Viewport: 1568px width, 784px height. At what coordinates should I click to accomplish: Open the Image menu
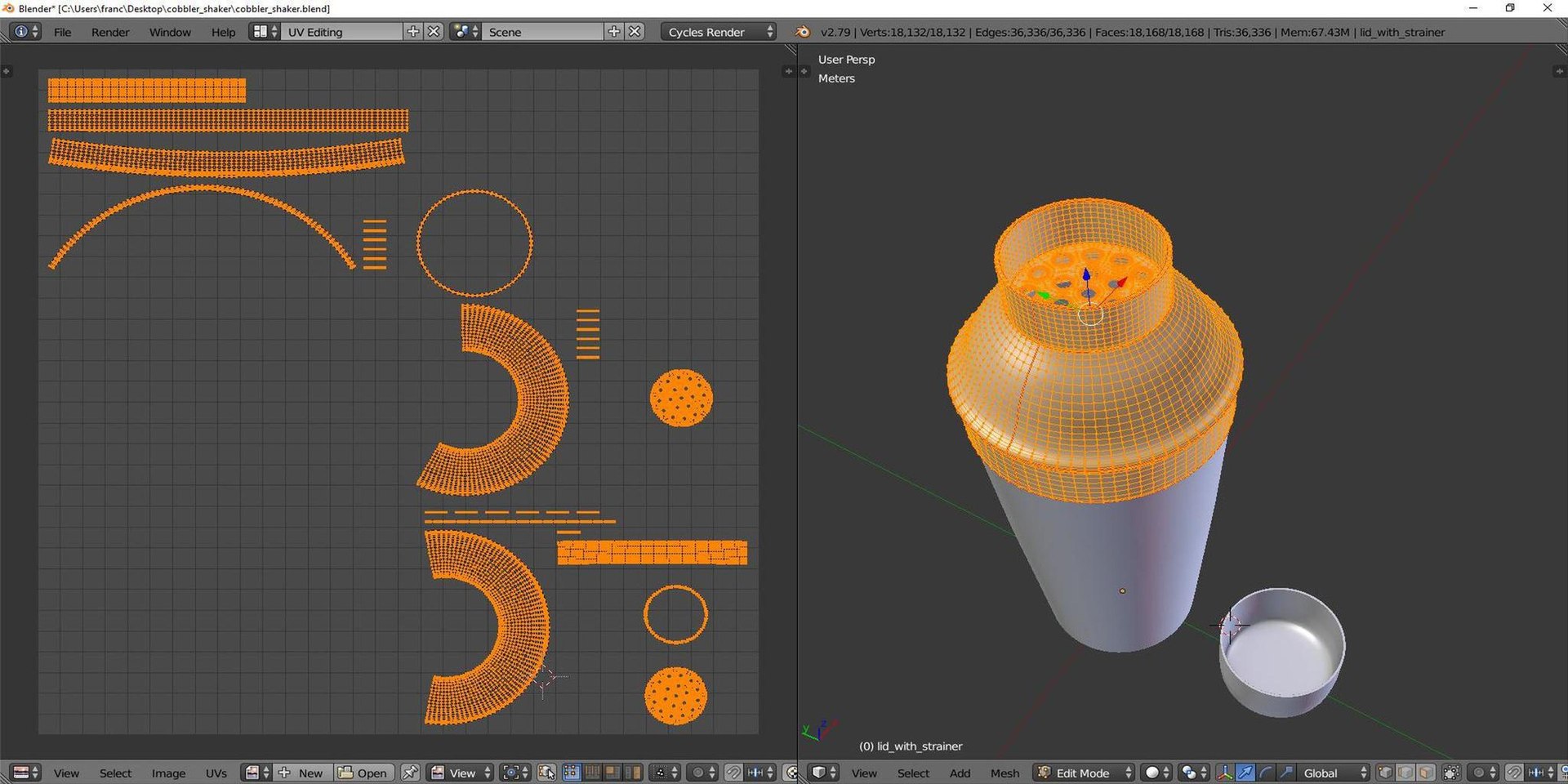point(168,773)
